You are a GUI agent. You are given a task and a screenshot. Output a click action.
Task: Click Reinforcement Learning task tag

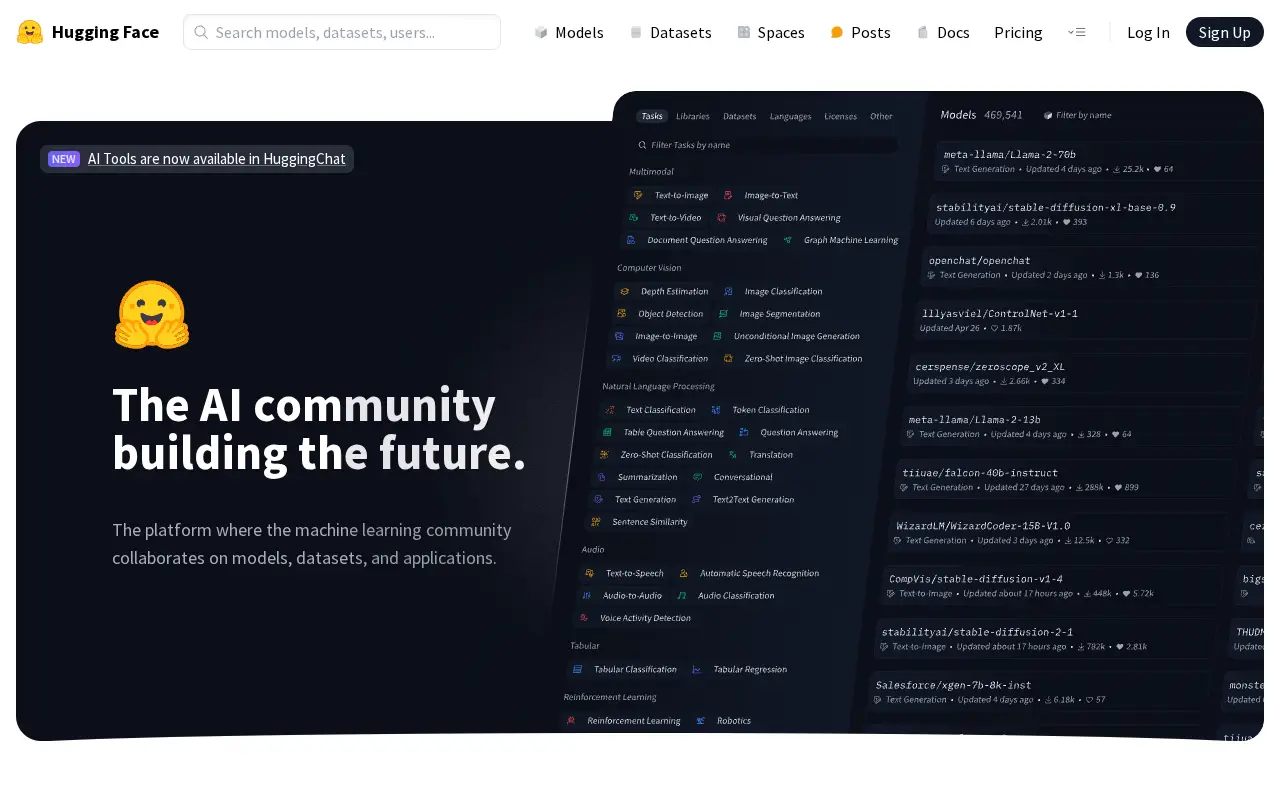624,720
